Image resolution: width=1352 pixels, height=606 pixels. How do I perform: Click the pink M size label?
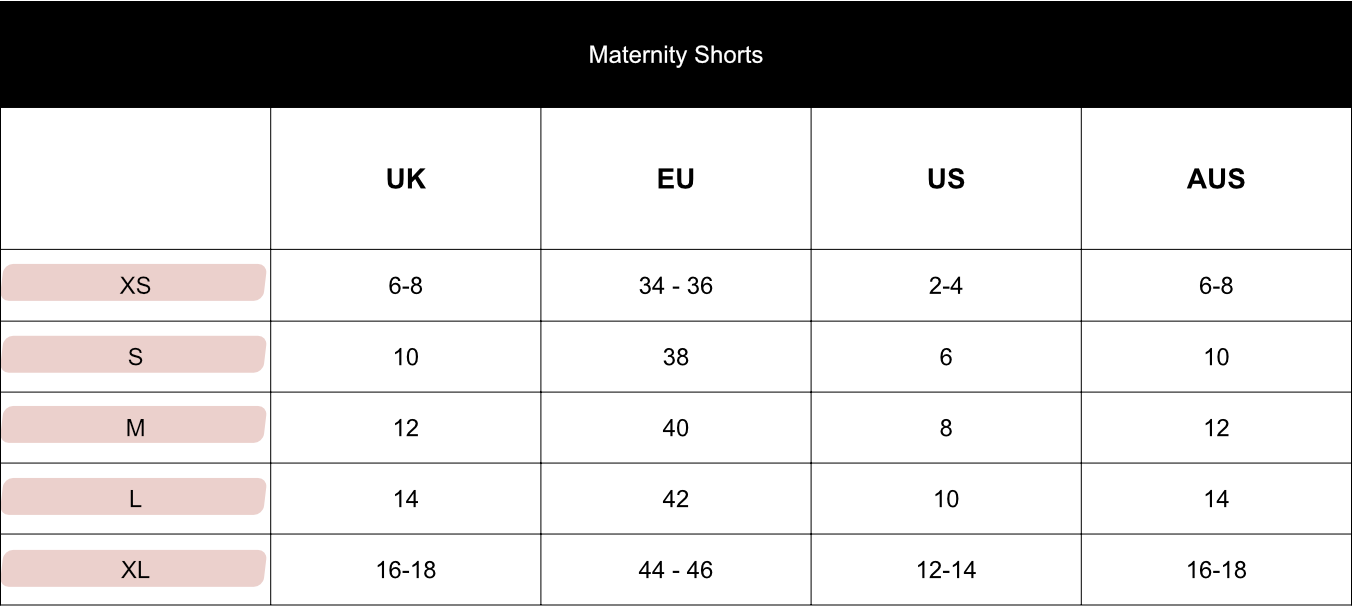133,425
